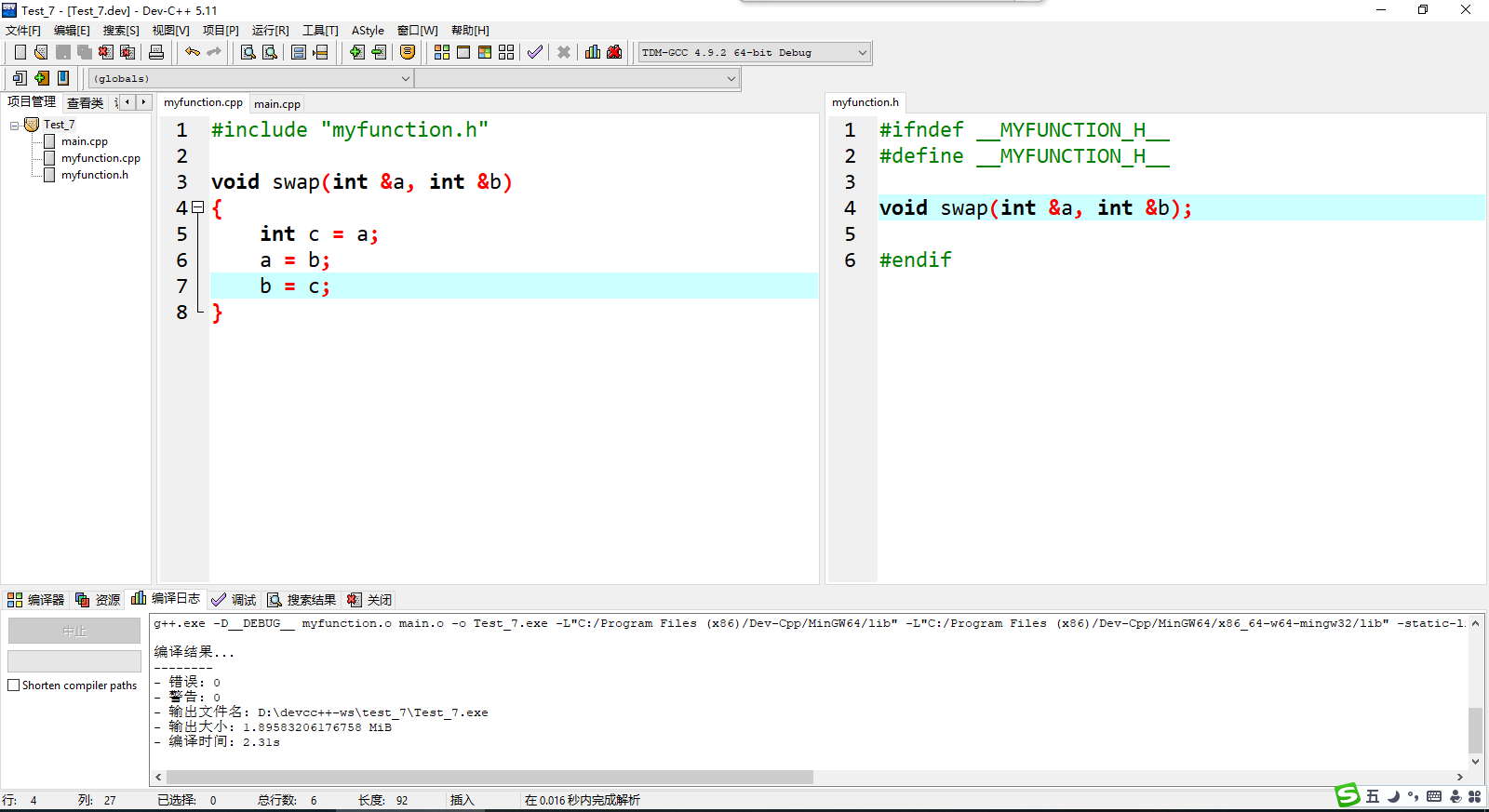Open the 调试 debug panel tab
Screen dimensions: 1489x812
[x=234, y=600]
